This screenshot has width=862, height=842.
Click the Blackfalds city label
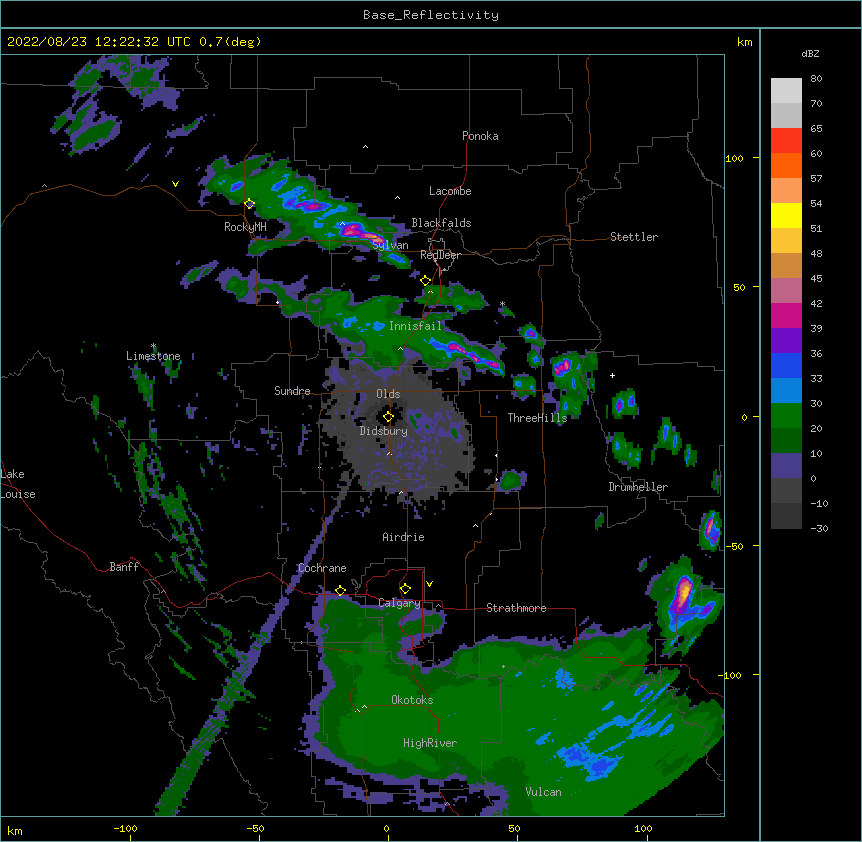441,223
